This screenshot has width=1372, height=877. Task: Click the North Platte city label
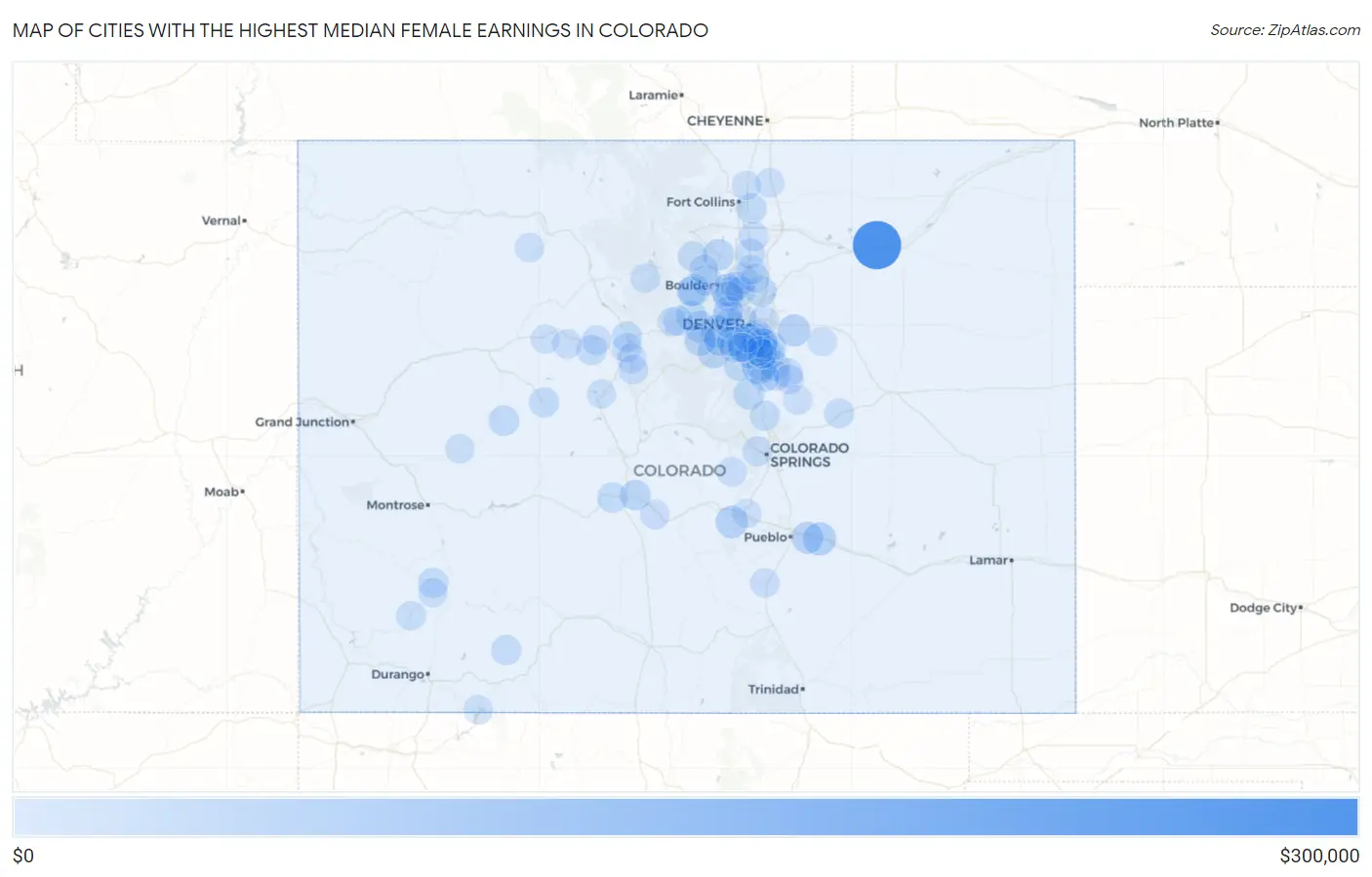1176,123
